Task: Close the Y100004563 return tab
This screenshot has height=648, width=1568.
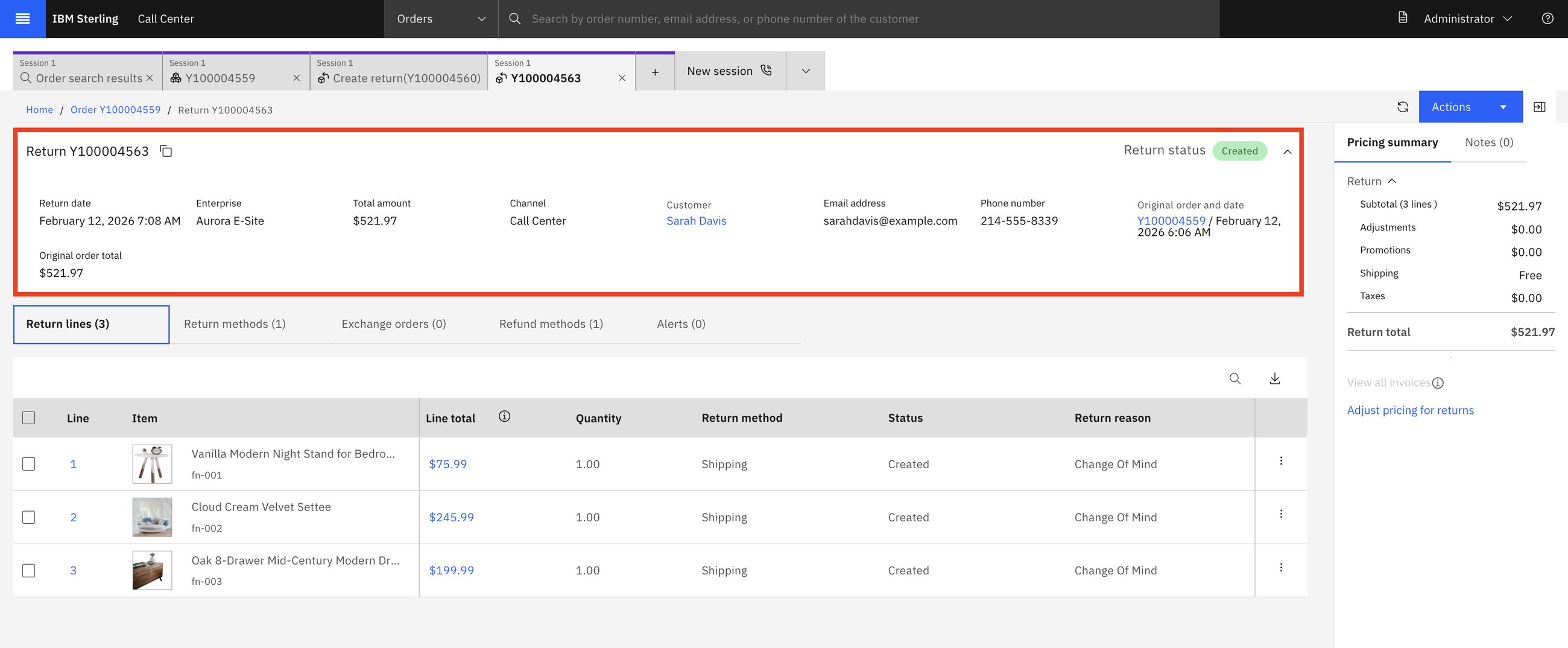Action: pyautogui.click(x=622, y=78)
